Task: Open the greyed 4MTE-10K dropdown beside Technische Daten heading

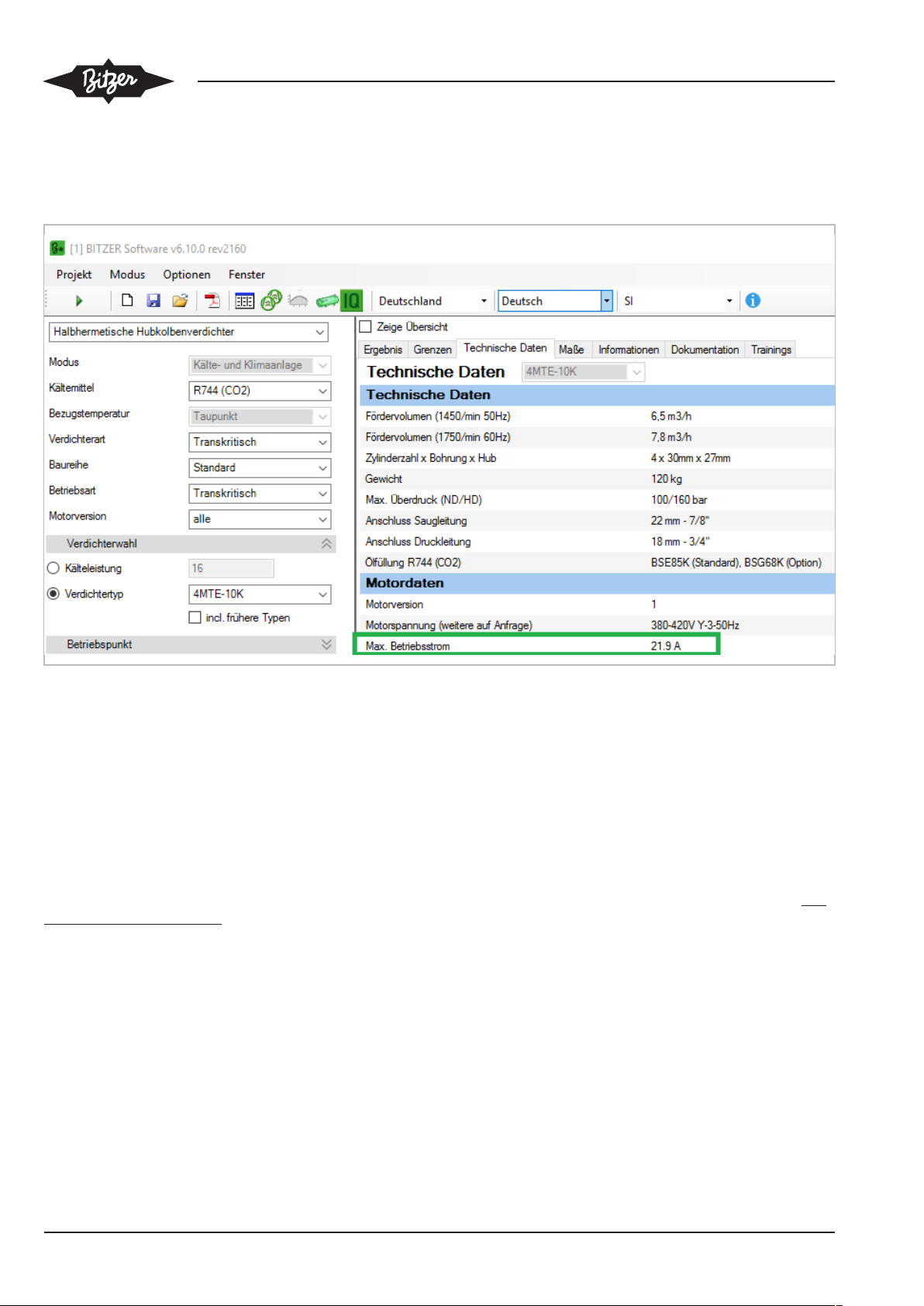Action: (583, 372)
